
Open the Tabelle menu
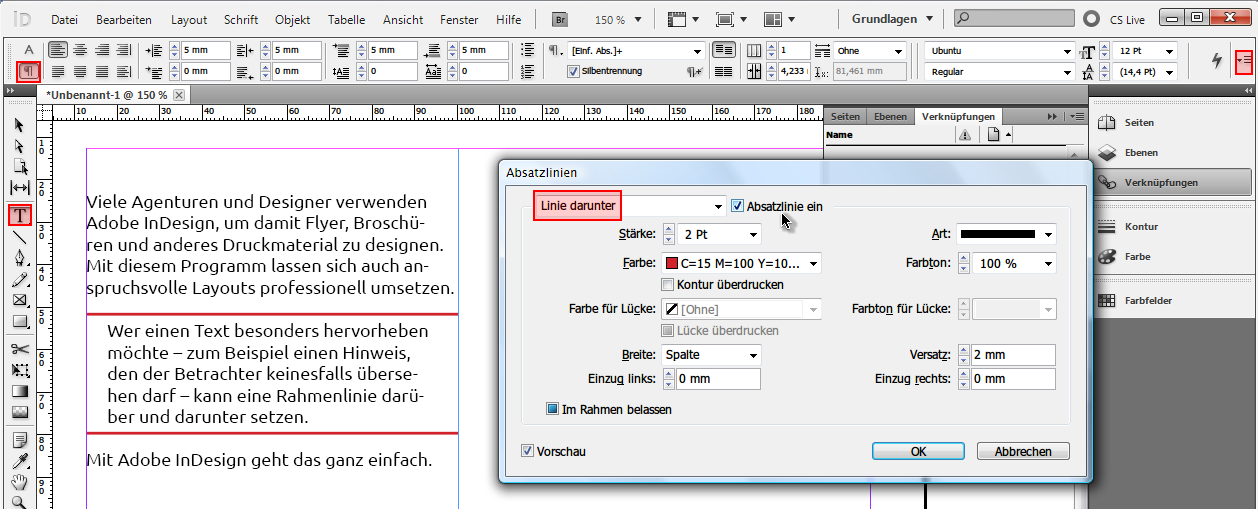347,19
